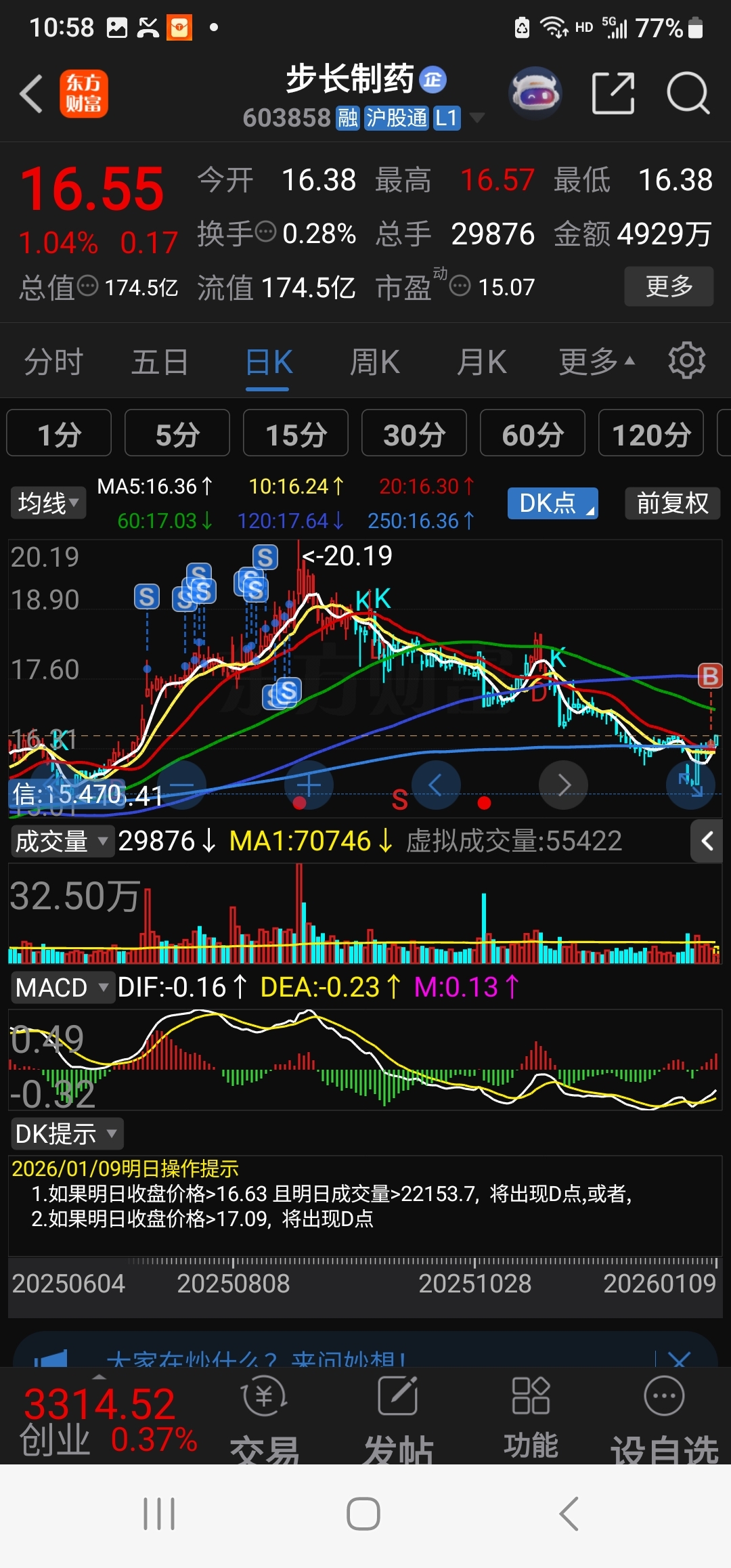The height and width of the screenshot is (1568, 731).
Task: Tap the 融 margin tag
Action: 348,118
